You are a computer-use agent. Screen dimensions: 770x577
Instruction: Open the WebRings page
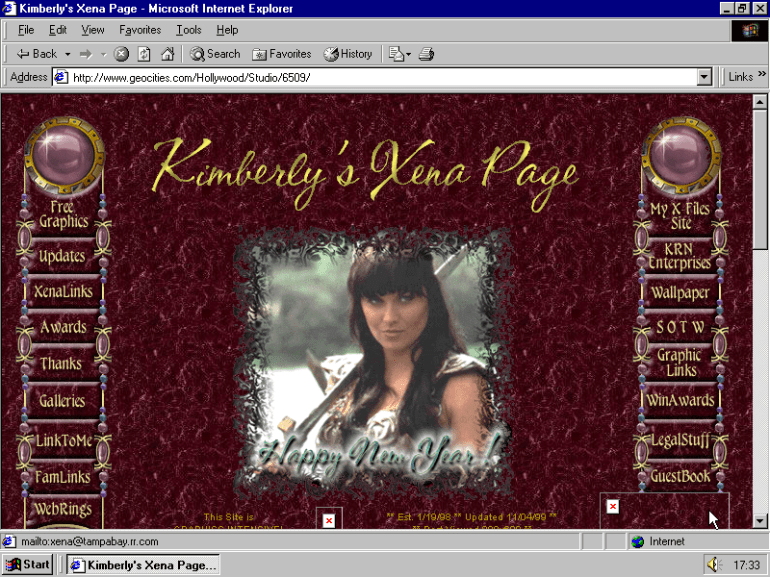(x=63, y=509)
